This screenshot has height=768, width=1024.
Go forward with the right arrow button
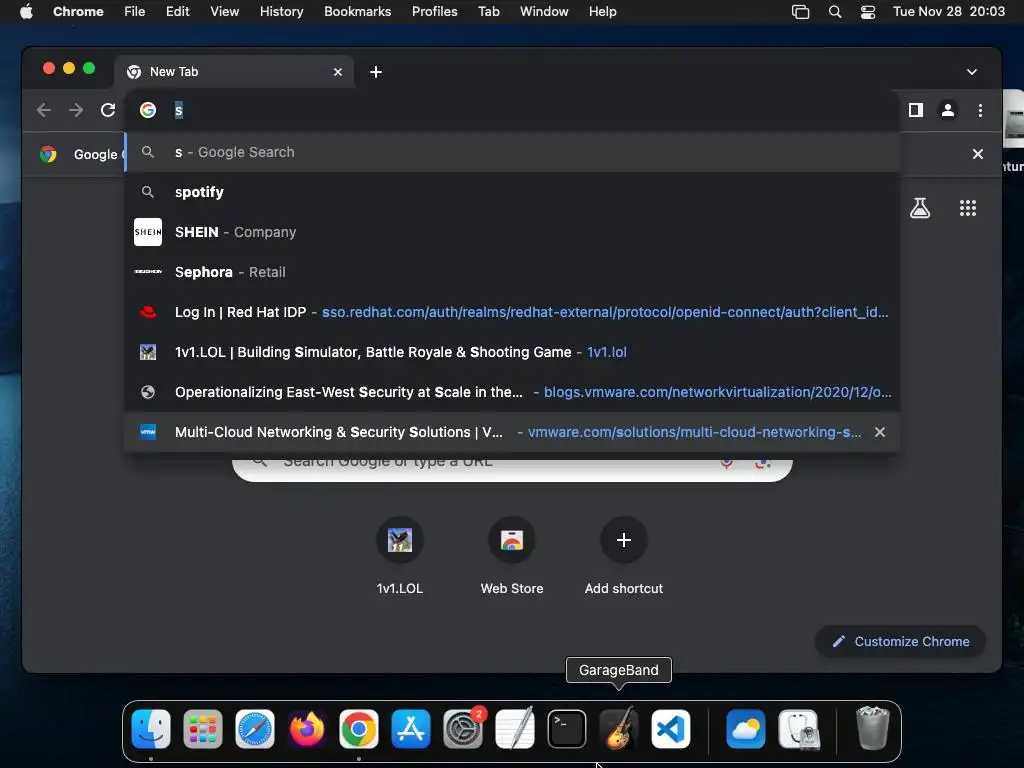pyautogui.click(x=76, y=110)
